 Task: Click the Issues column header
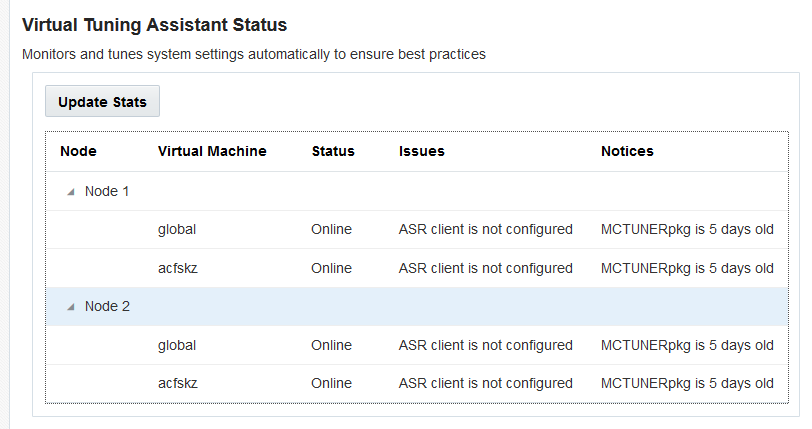(x=421, y=151)
